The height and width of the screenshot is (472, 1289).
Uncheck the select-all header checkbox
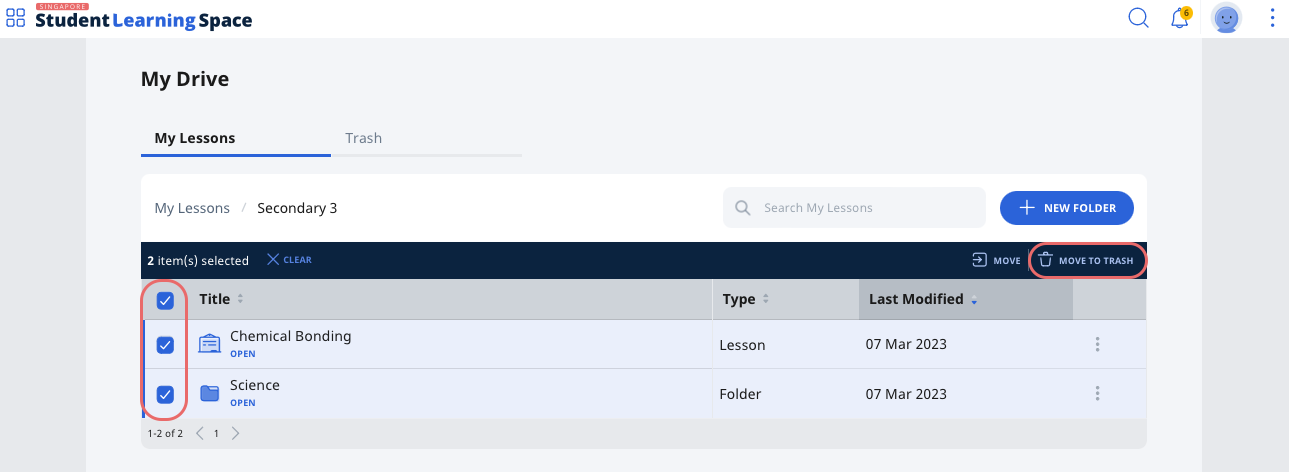click(x=165, y=300)
